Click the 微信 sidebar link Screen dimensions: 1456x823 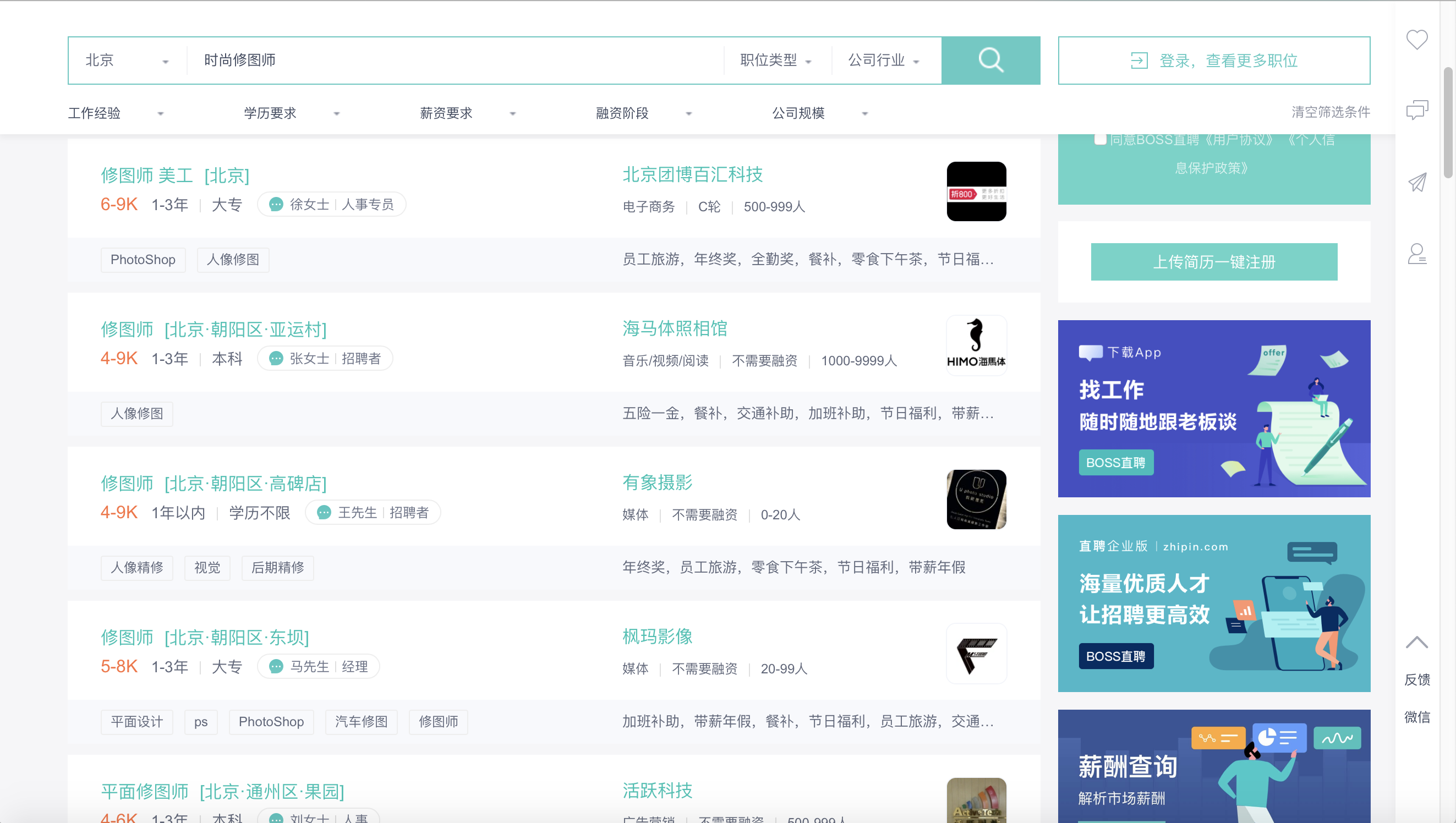point(1416,717)
